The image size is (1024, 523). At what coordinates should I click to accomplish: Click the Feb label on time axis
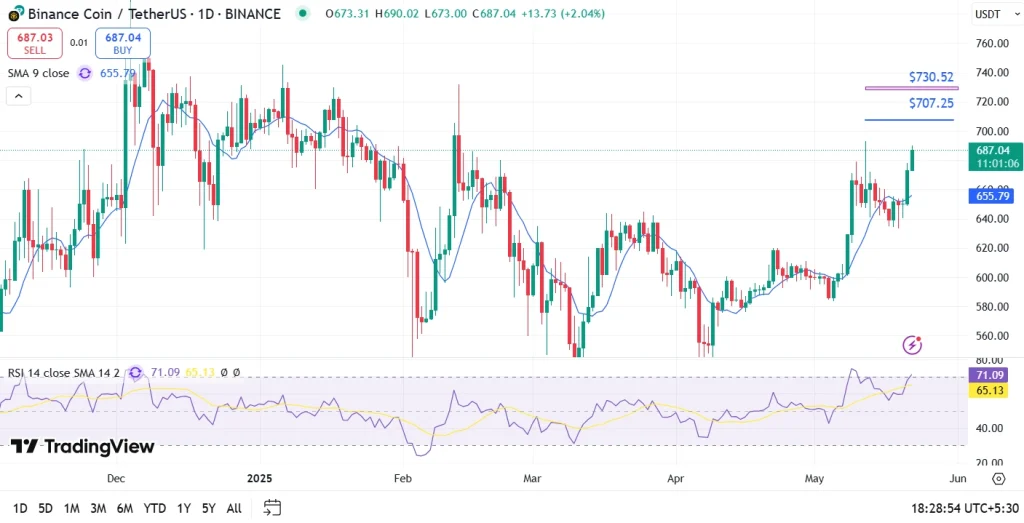[403, 479]
